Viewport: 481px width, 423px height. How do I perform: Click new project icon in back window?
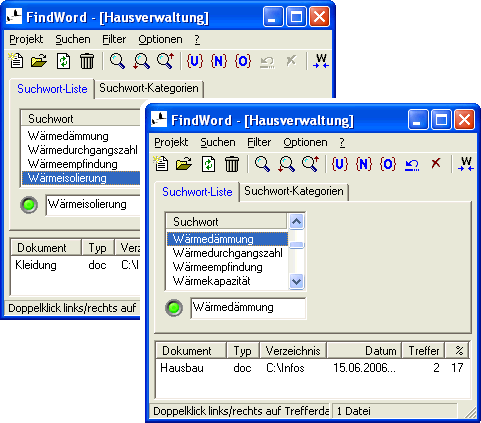tap(16, 61)
